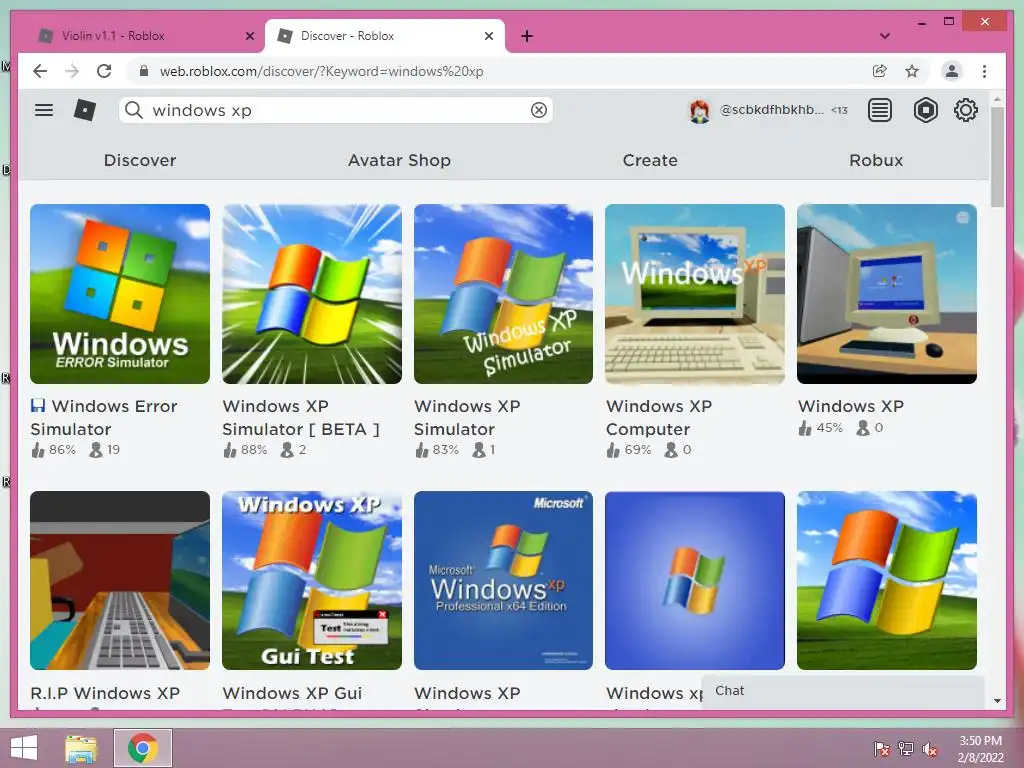
Task: Open the Chat panel
Action: coord(842,691)
